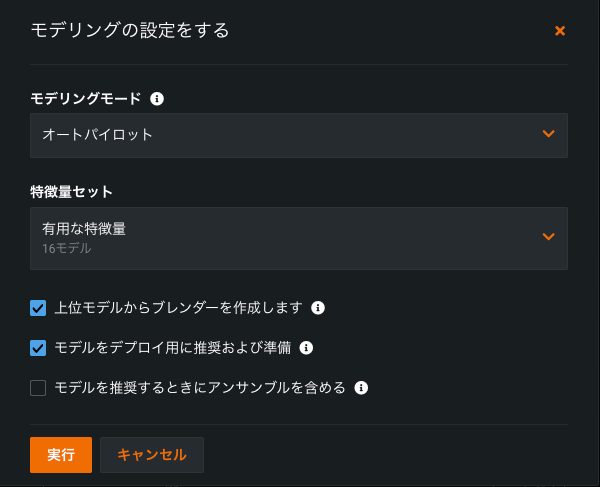Click the モデルを推奨するときにアンサンブルを含める label text
Viewport: 600px width, 487px height.
pos(200,388)
